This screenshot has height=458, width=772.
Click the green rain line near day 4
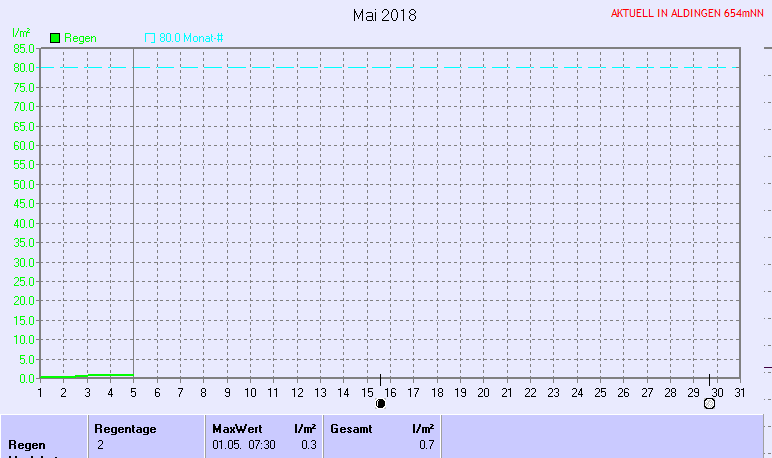coord(110,375)
